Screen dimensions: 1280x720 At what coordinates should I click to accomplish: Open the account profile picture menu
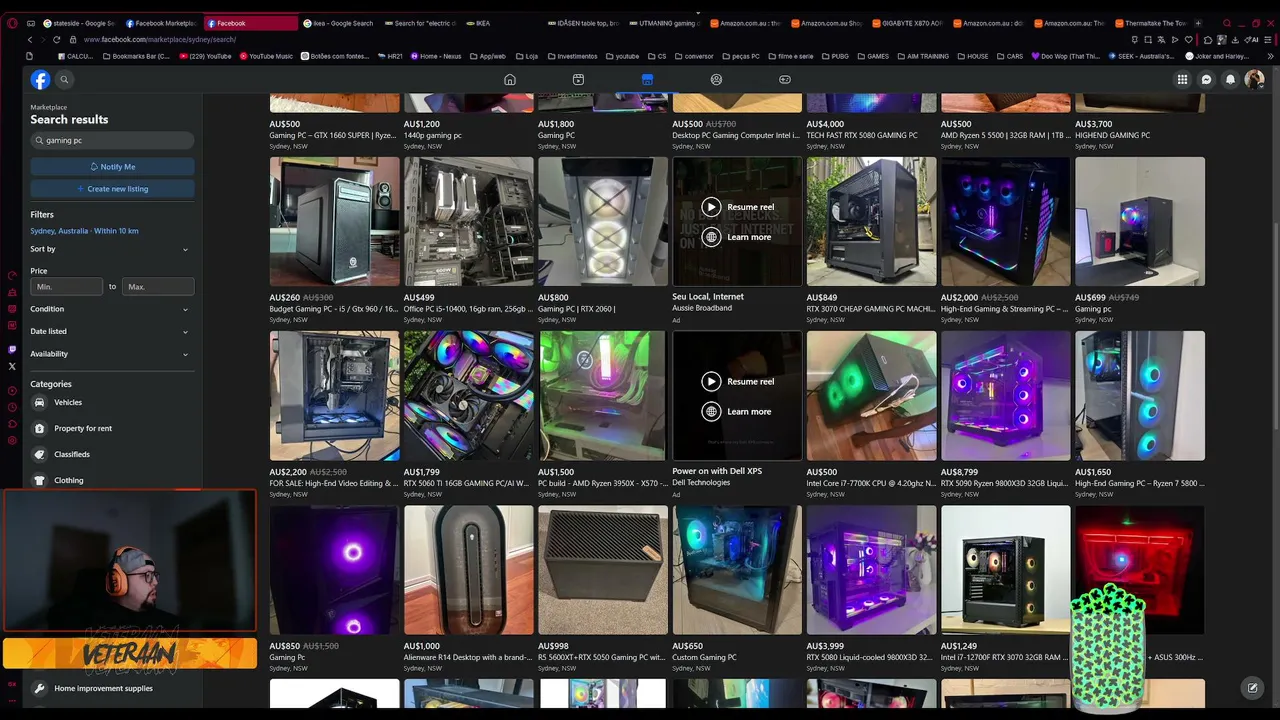(x=1254, y=80)
